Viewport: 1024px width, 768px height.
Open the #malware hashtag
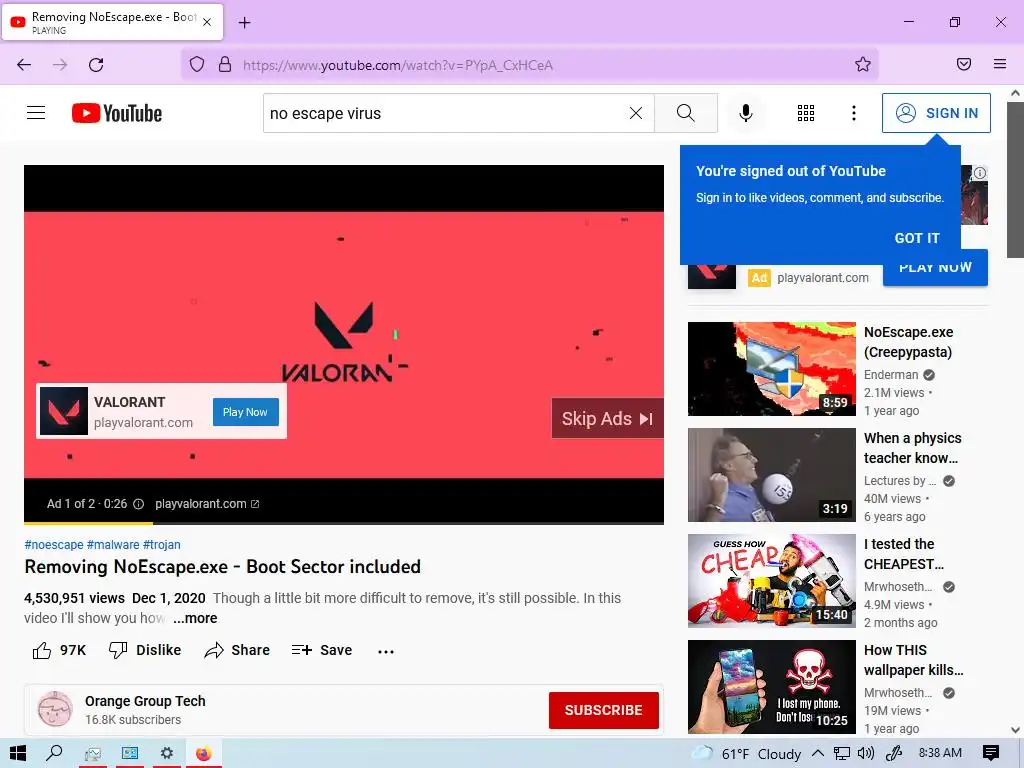[x=113, y=545]
